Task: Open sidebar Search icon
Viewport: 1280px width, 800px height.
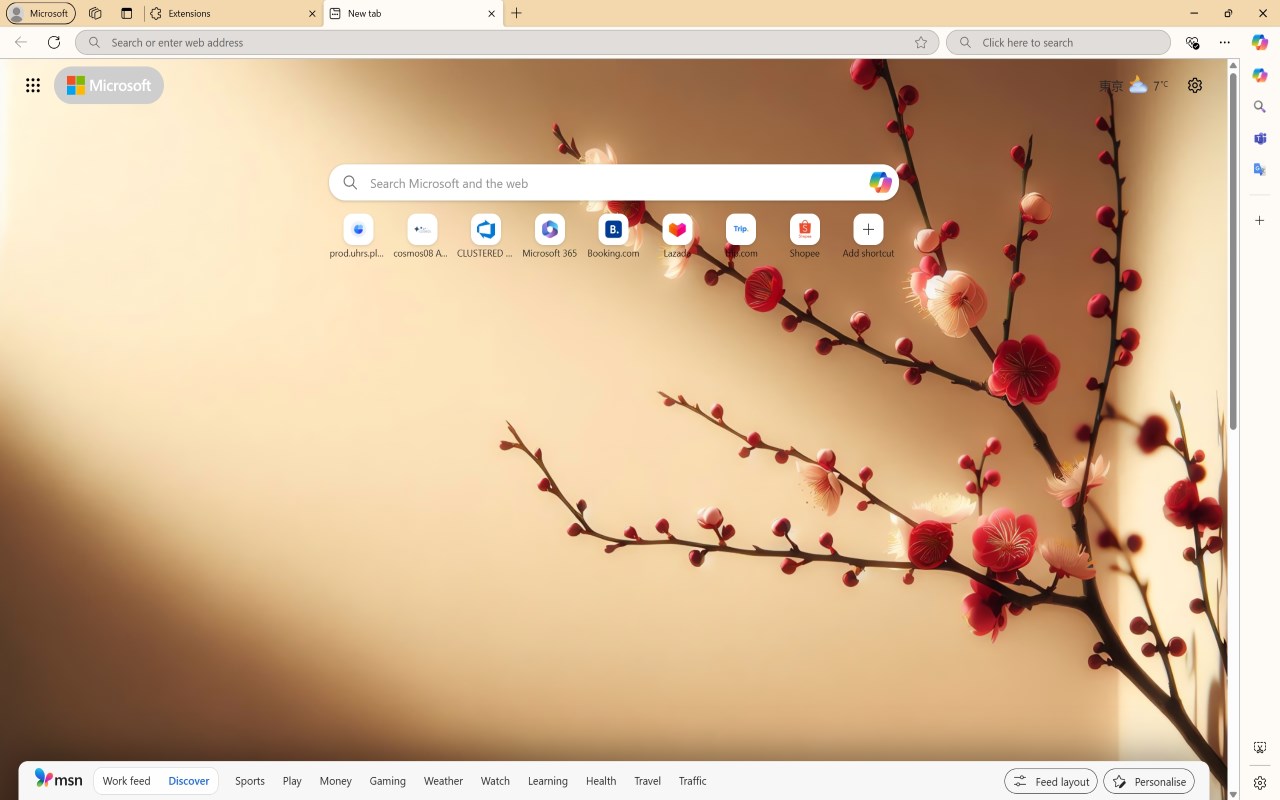Action: [x=1260, y=107]
